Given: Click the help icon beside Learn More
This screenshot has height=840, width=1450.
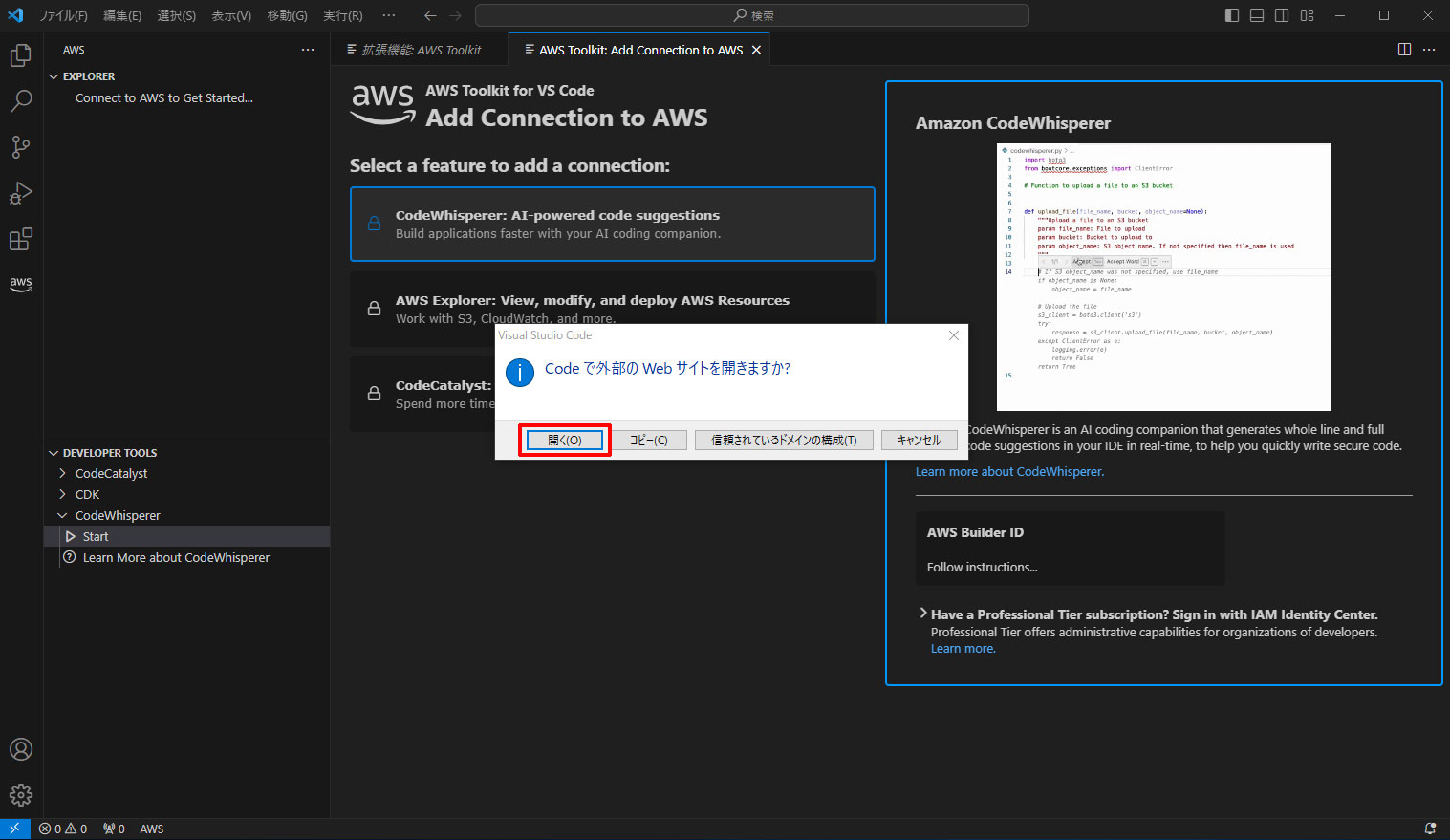Looking at the screenshot, I should [70, 557].
